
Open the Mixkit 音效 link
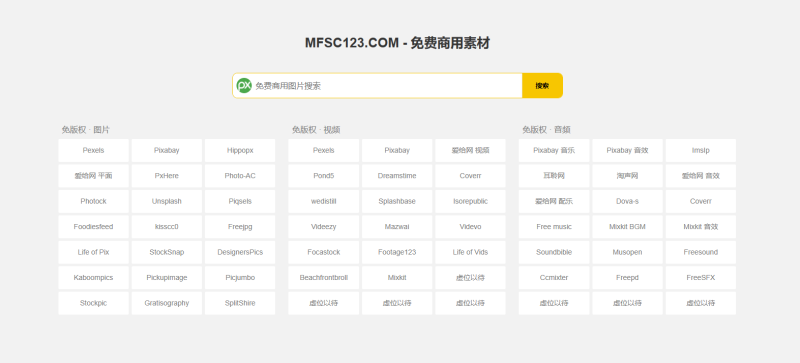(701, 227)
